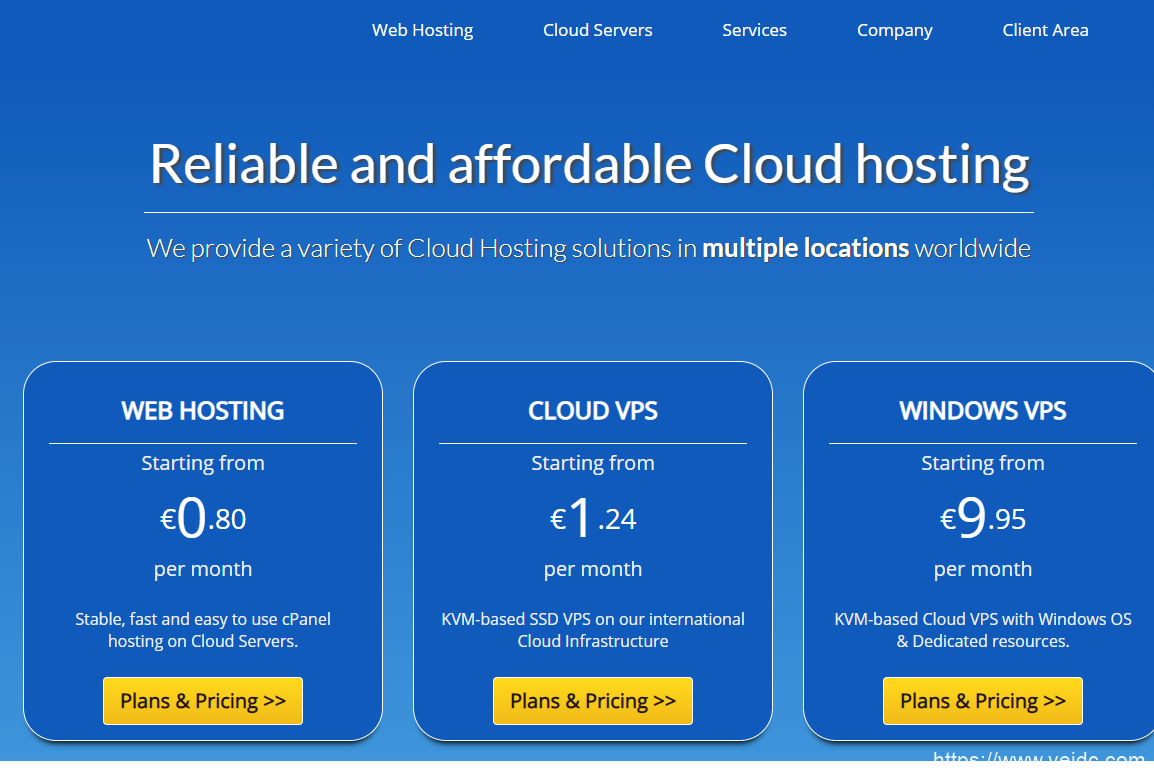
Task: Click Plans & Pricing under Web Hosting
Action: [203, 701]
